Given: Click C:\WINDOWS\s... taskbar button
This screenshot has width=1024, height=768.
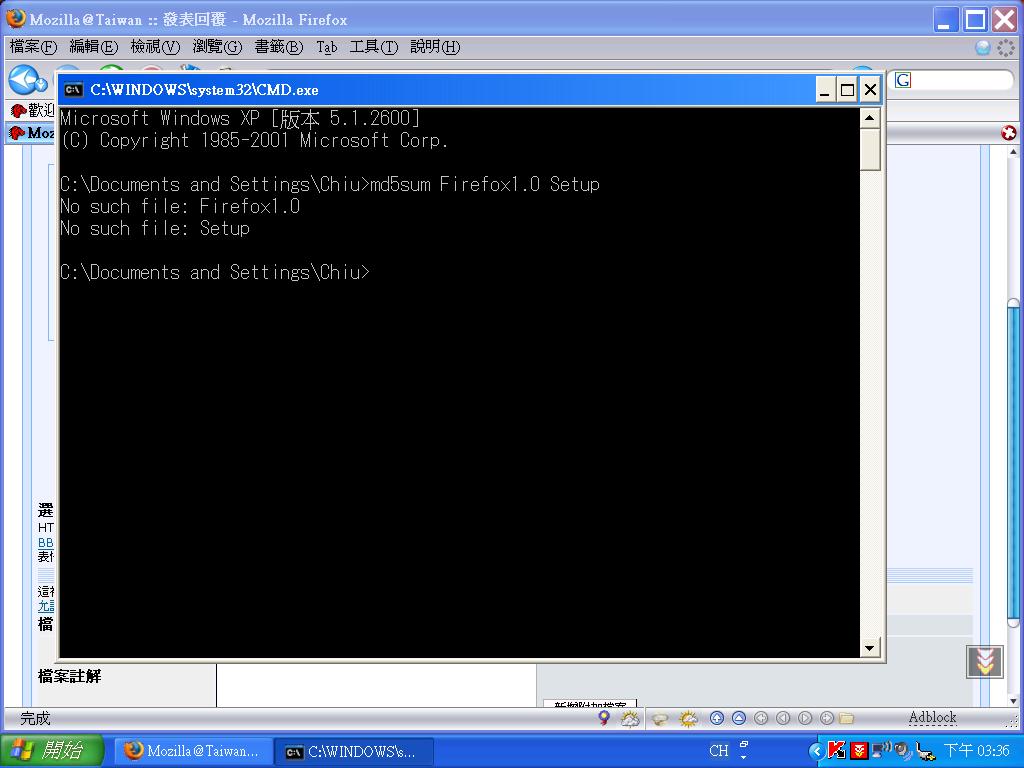Looking at the screenshot, I should click(x=354, y=752).
